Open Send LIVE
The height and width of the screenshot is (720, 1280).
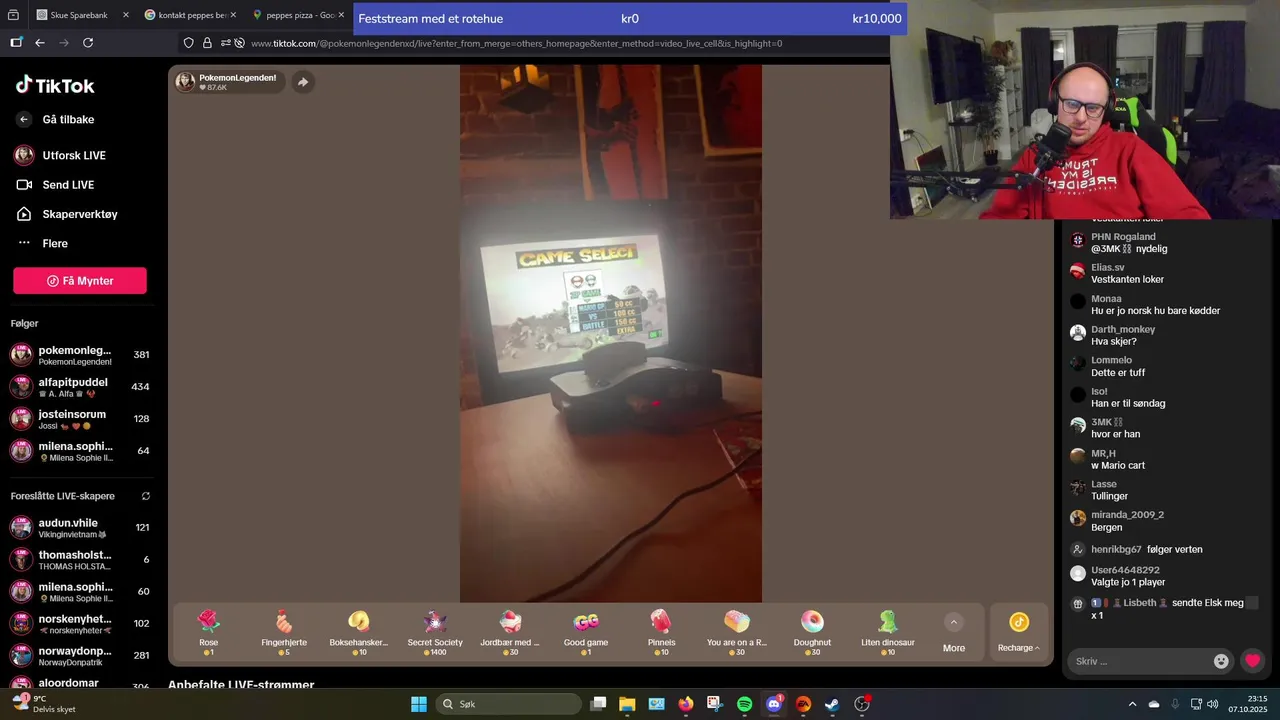pos(68,184)
